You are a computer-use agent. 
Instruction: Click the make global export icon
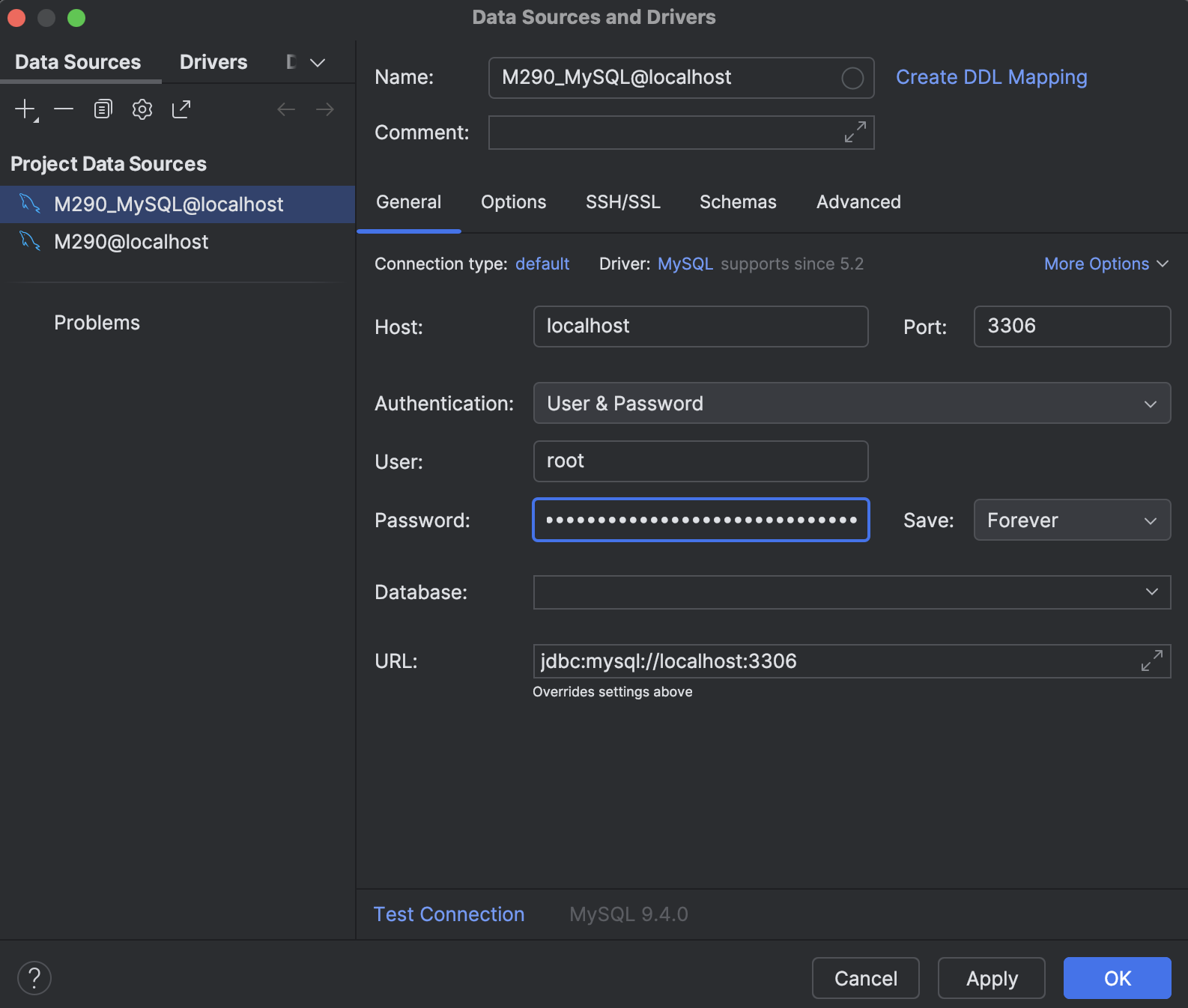181,109
